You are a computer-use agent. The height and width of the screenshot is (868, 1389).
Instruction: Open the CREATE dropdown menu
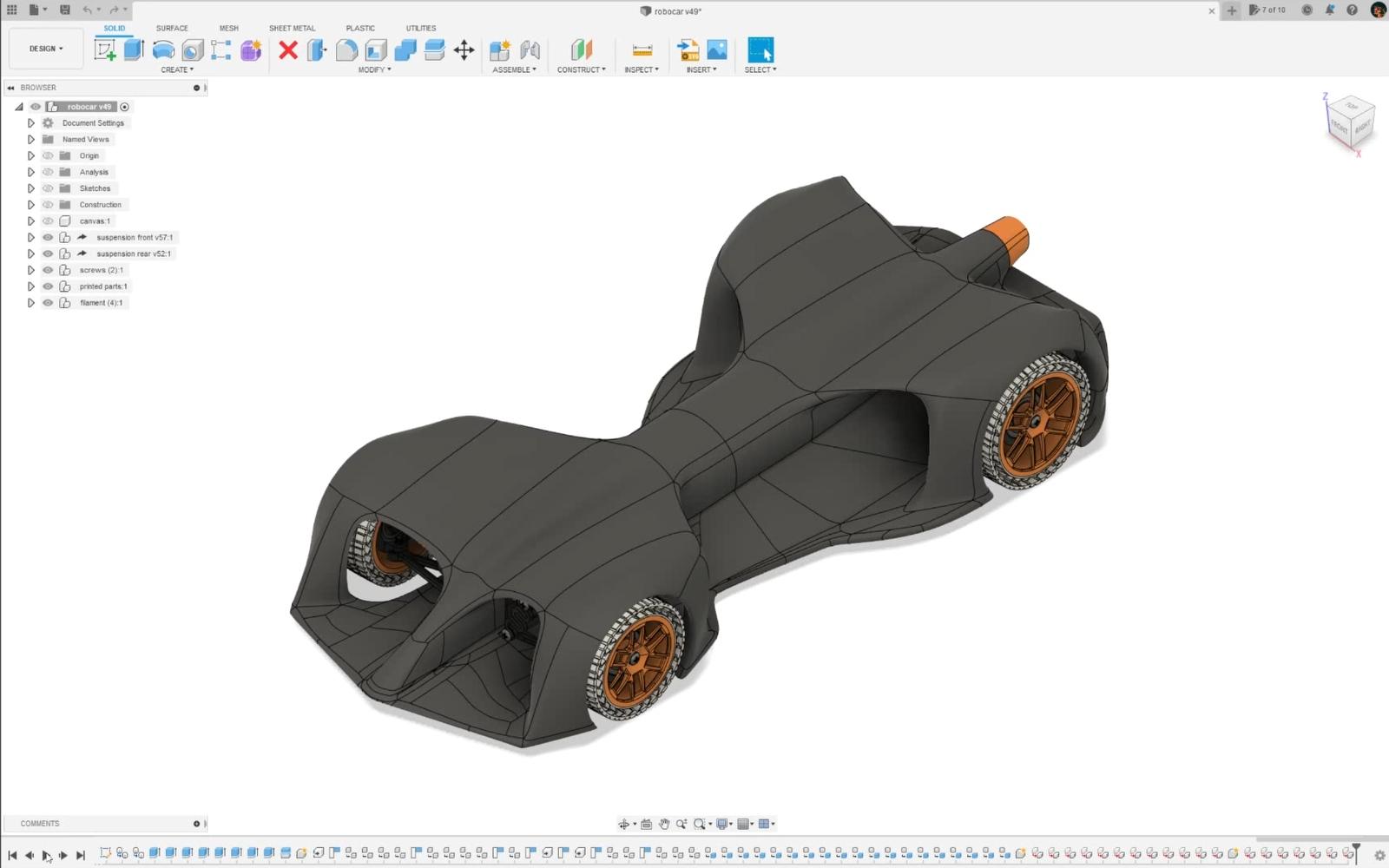pyautogui.click(x=179, y=69)
